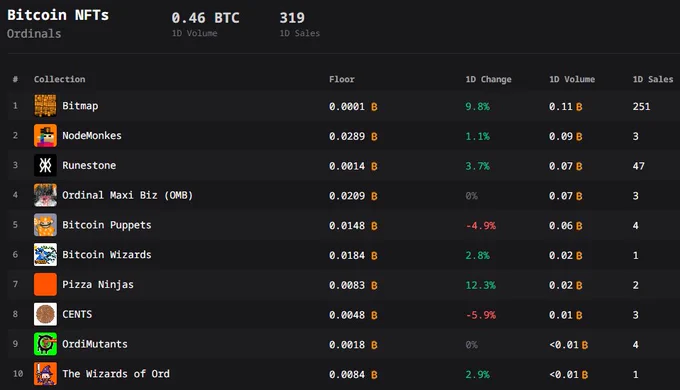Open the OrdiMutants green collection icon
Screen dimensions: 680x390
(45, 344)
